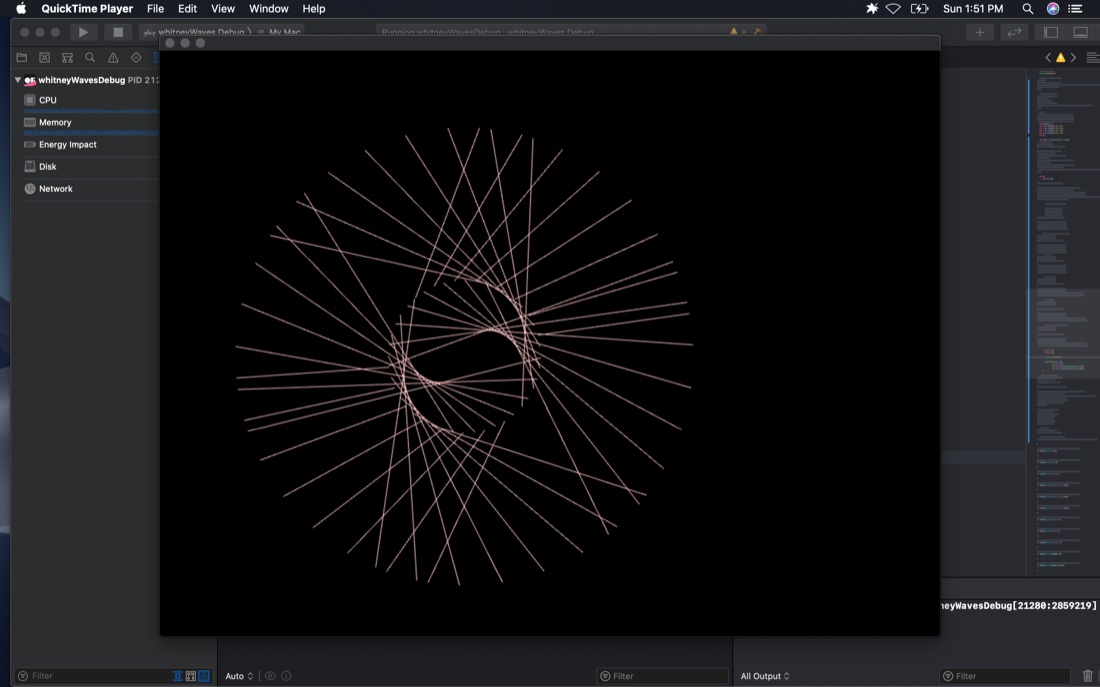
Task: Click the Run play button
Action: (x=83, y=32)
